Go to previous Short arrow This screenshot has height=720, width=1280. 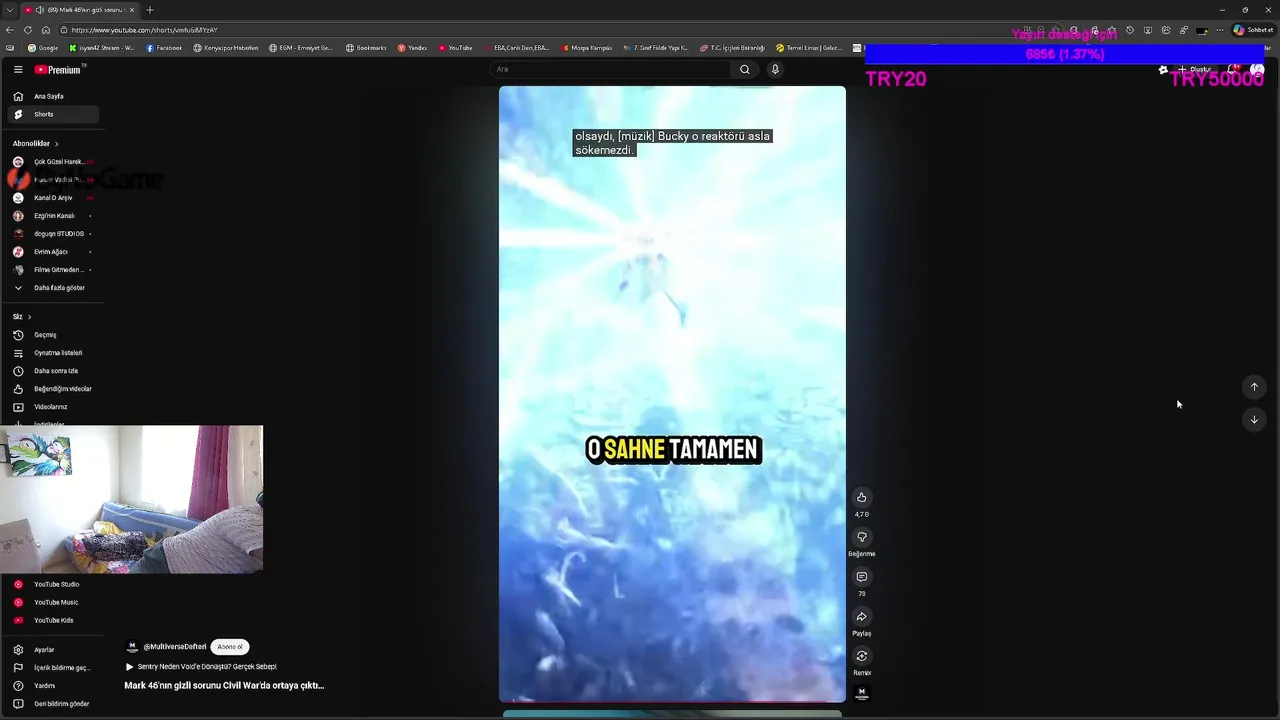click(1254, 387)
